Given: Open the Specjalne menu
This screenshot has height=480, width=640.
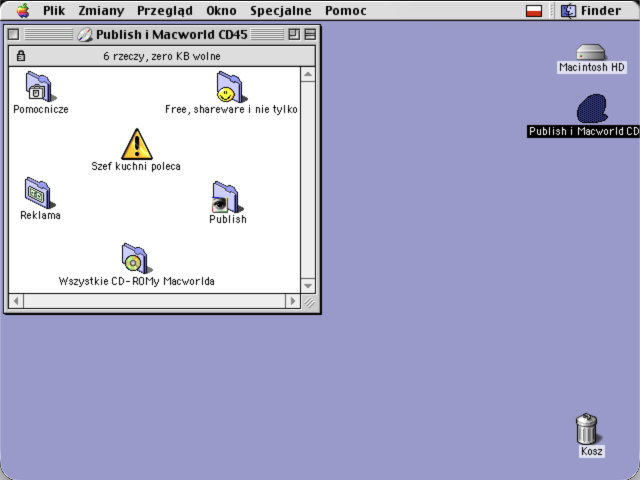Looking at the screenshot, I should [x=281, y=11].
